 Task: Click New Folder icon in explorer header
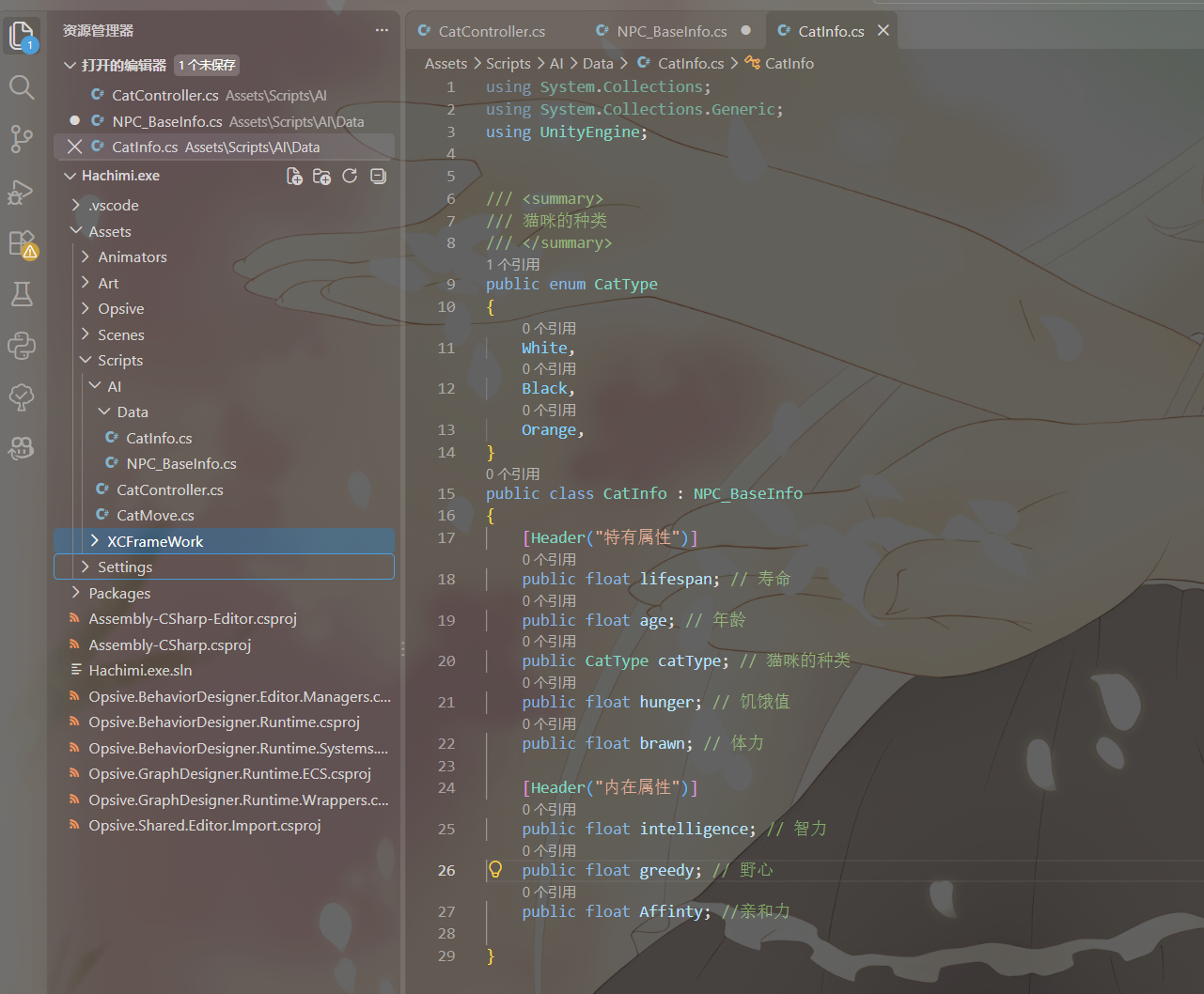click(x=321, y=176)
